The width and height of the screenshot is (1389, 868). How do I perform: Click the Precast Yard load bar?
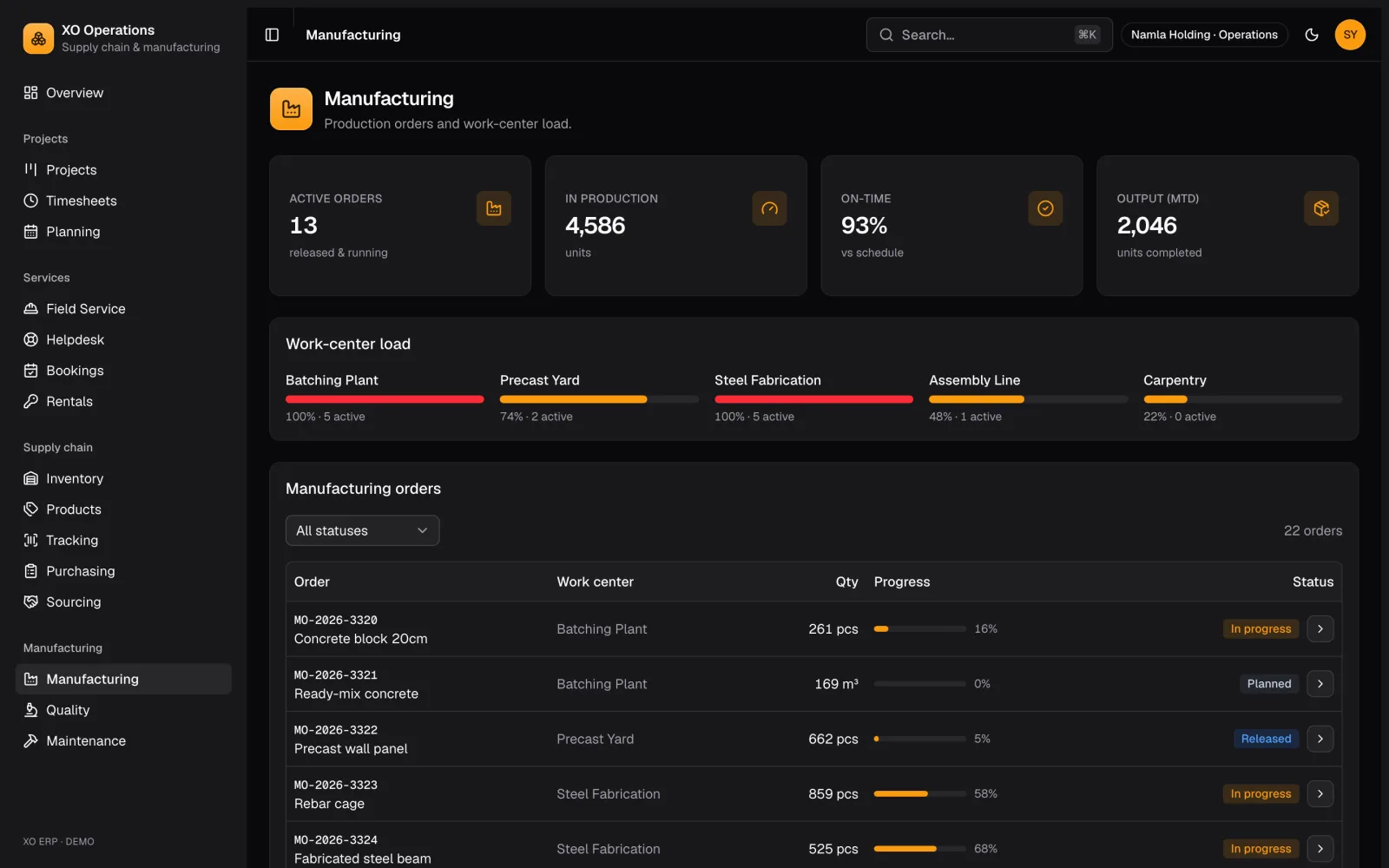point(599,399)
